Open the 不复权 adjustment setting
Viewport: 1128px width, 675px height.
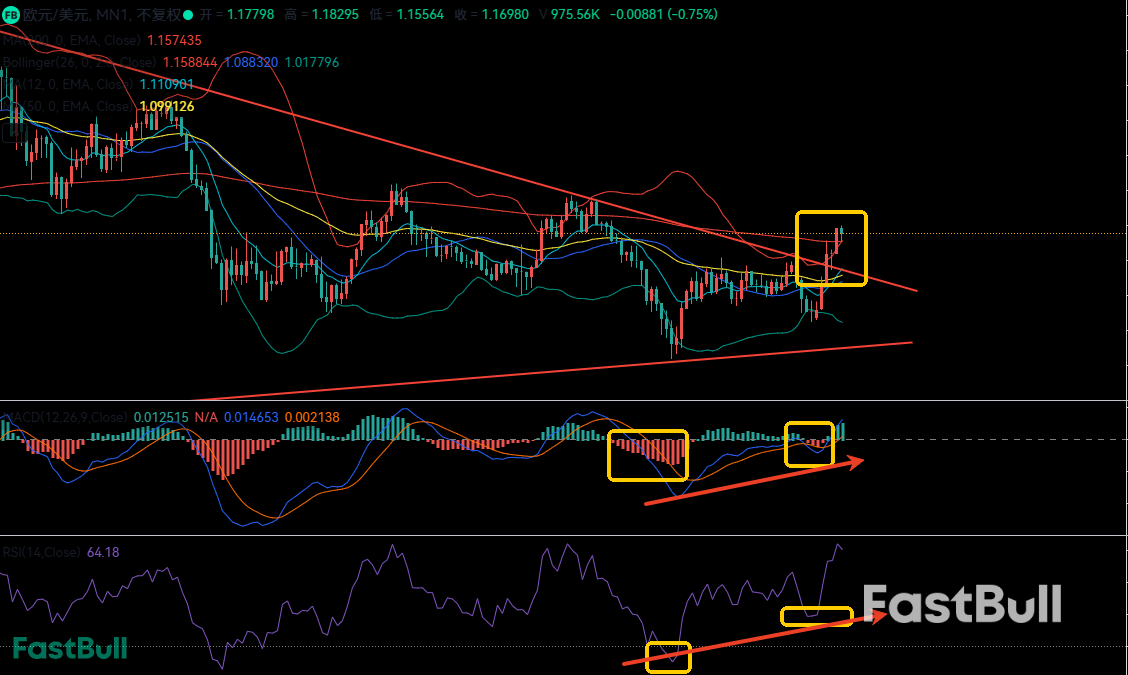(160, 15)
